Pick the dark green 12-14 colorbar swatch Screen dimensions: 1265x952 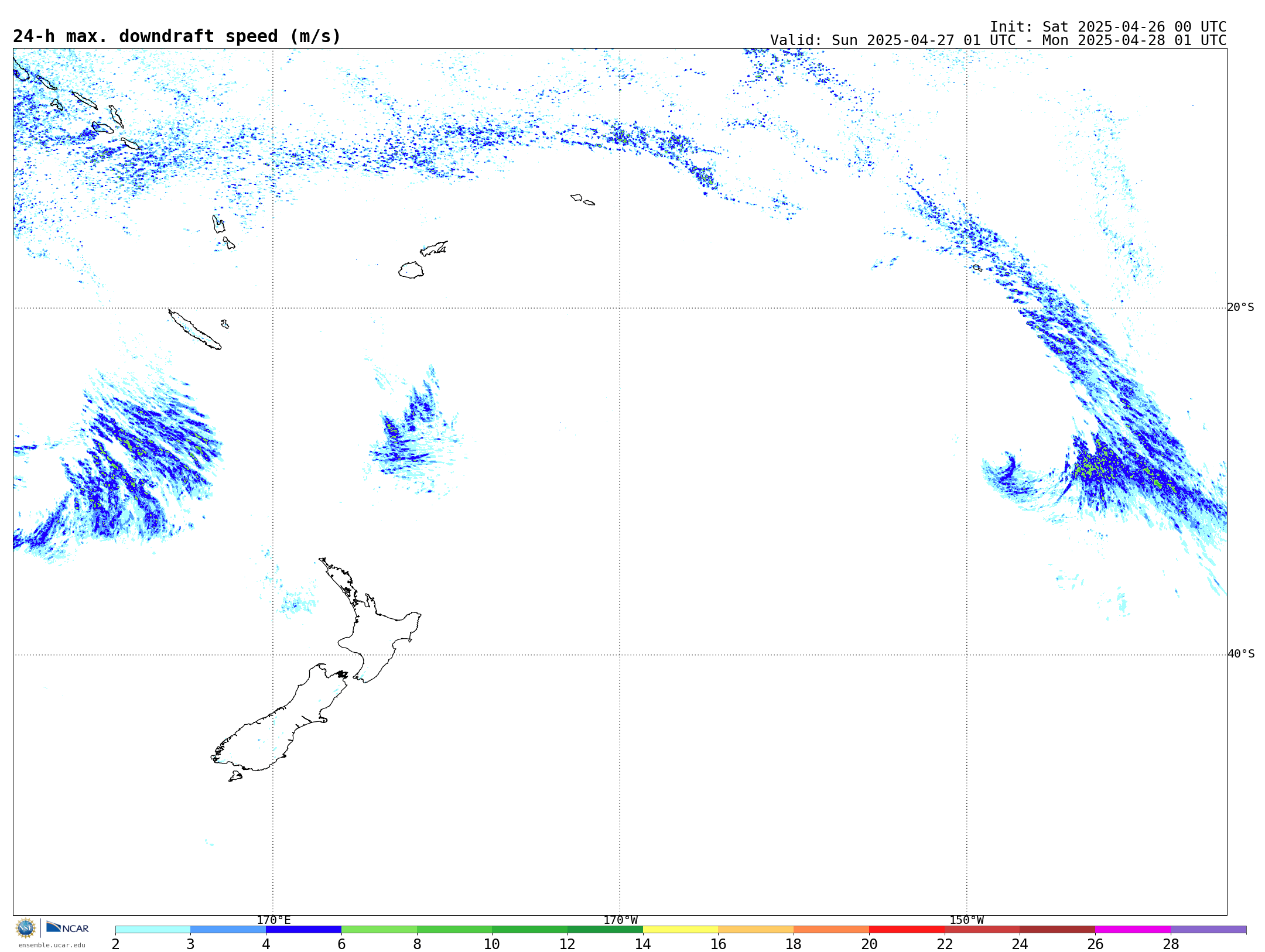pos(605,930)
